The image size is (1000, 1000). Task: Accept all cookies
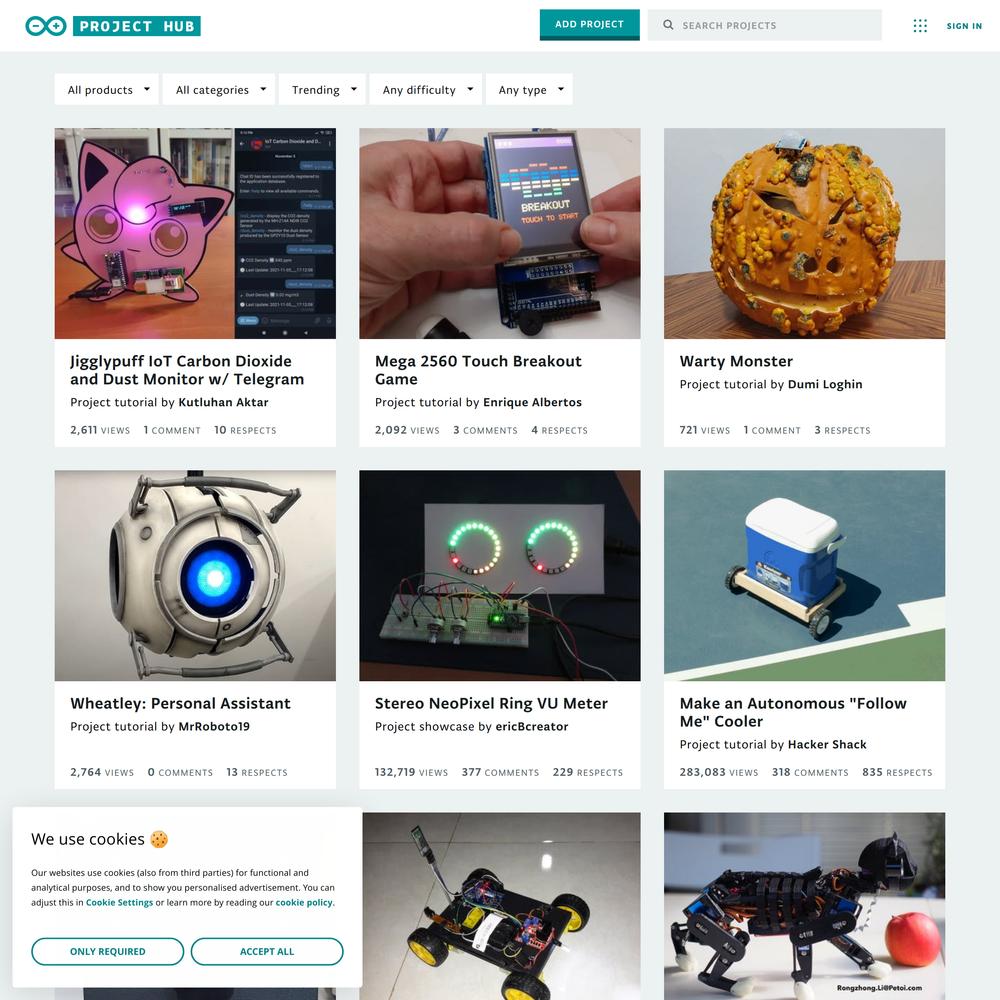(267, 952)
